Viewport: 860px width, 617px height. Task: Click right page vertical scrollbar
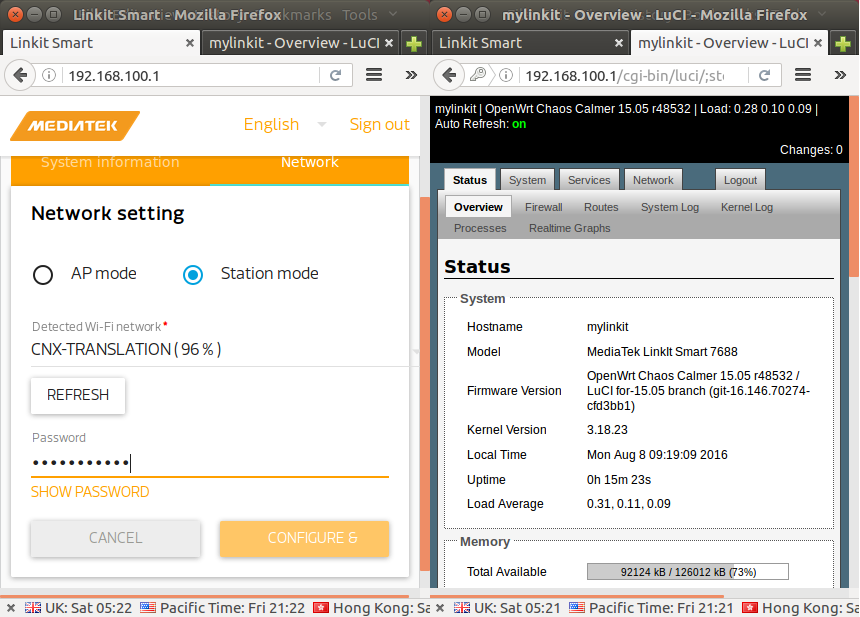tap(854, 186)
